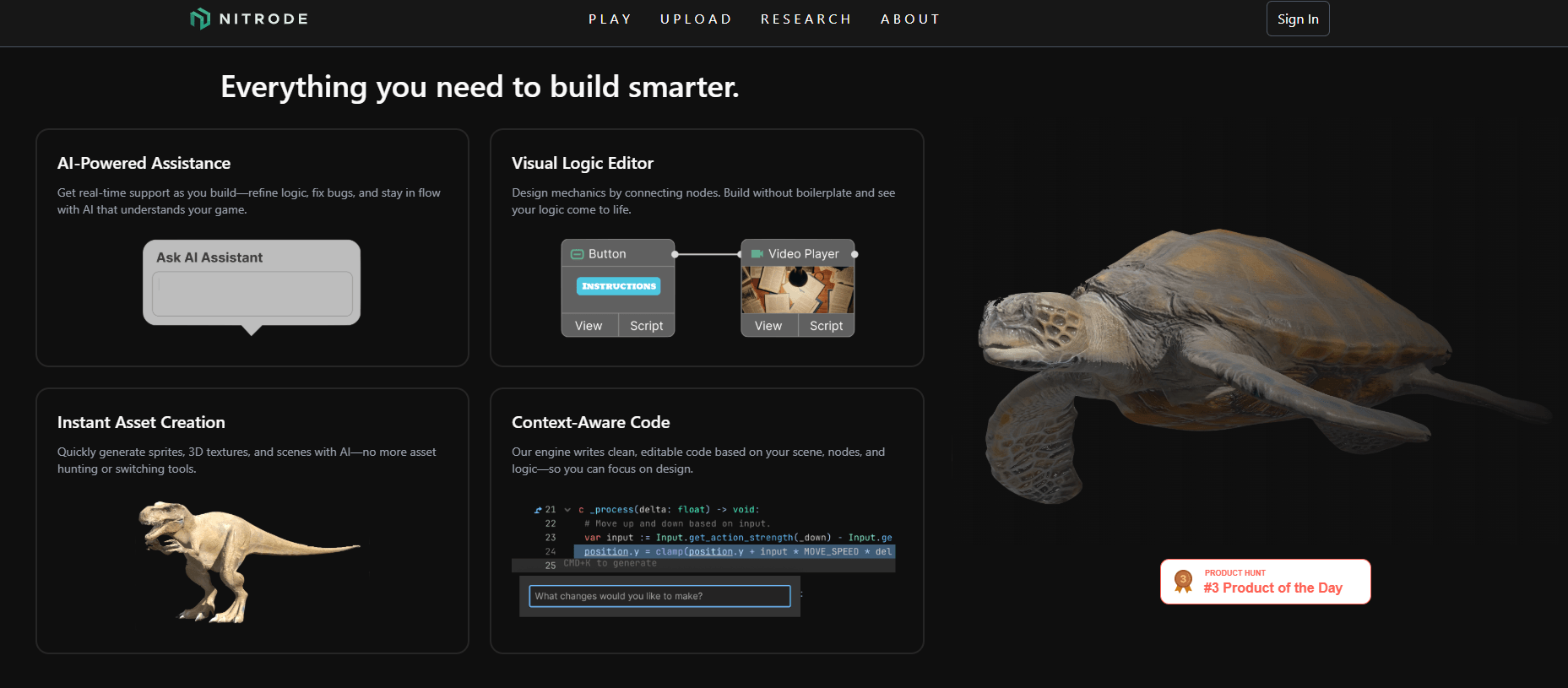The height and width of the screenshot is (688, 1568).
Task: Open the PLAY menu item
Action: click(x=610, y=19)
